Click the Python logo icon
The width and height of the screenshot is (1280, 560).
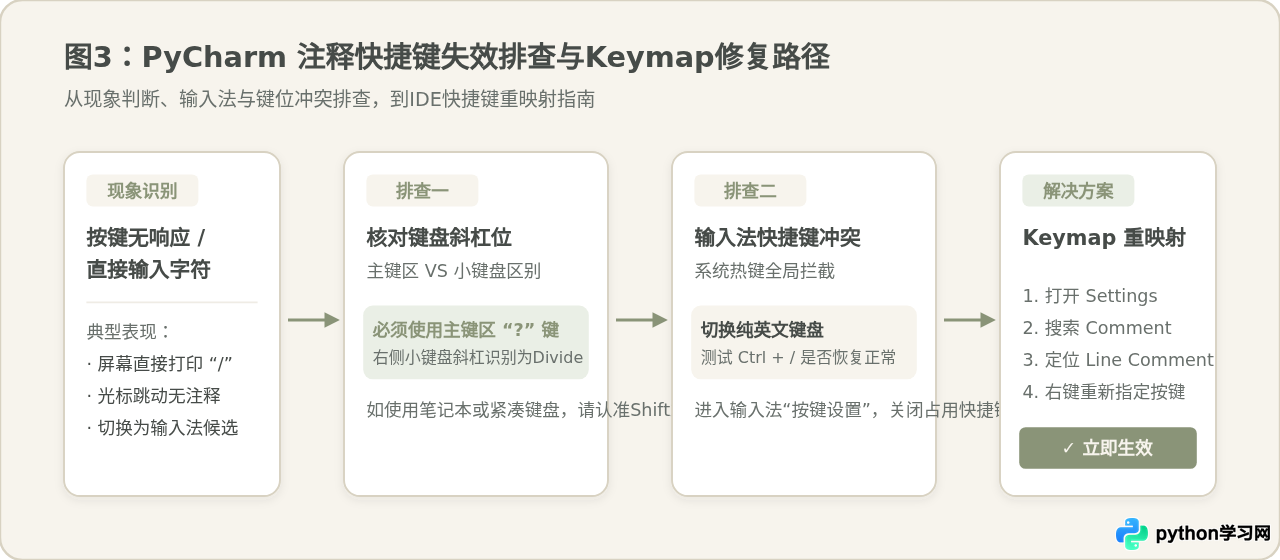pos(1132,534)
